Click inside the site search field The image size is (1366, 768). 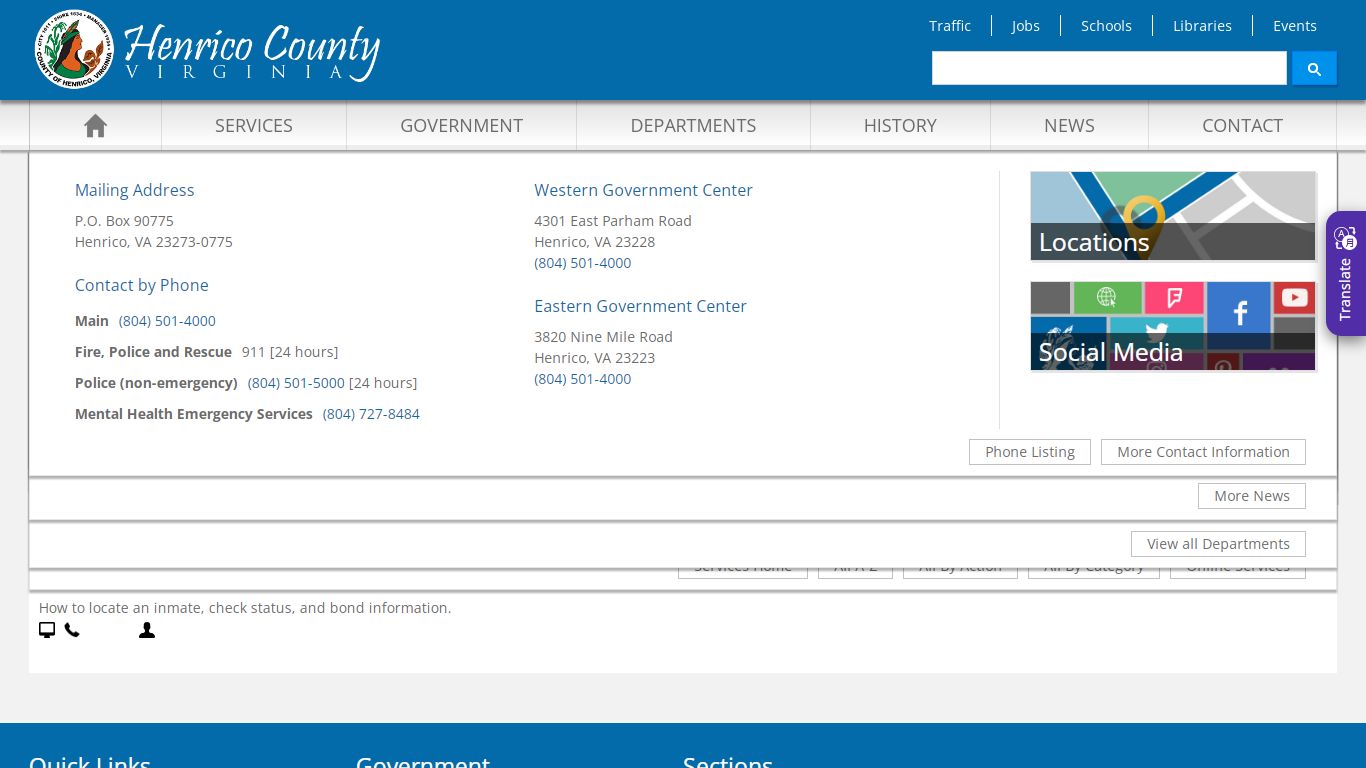tap(1109, 68)
